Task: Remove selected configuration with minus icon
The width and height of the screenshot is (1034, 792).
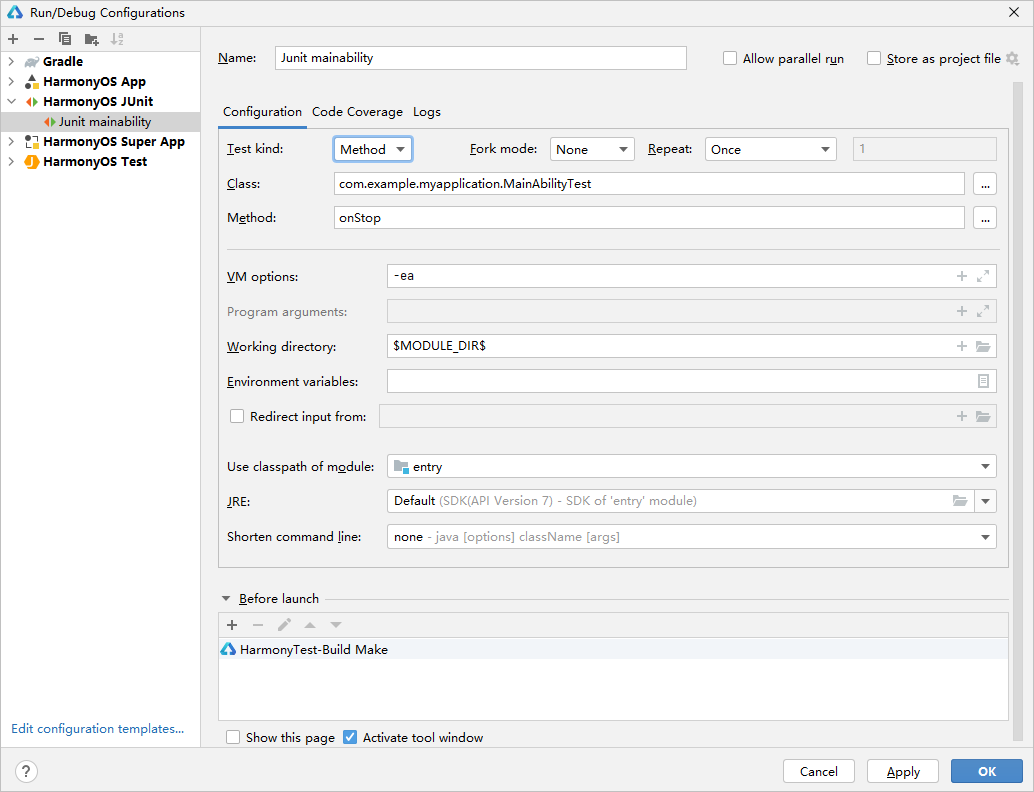Action: 39,39
